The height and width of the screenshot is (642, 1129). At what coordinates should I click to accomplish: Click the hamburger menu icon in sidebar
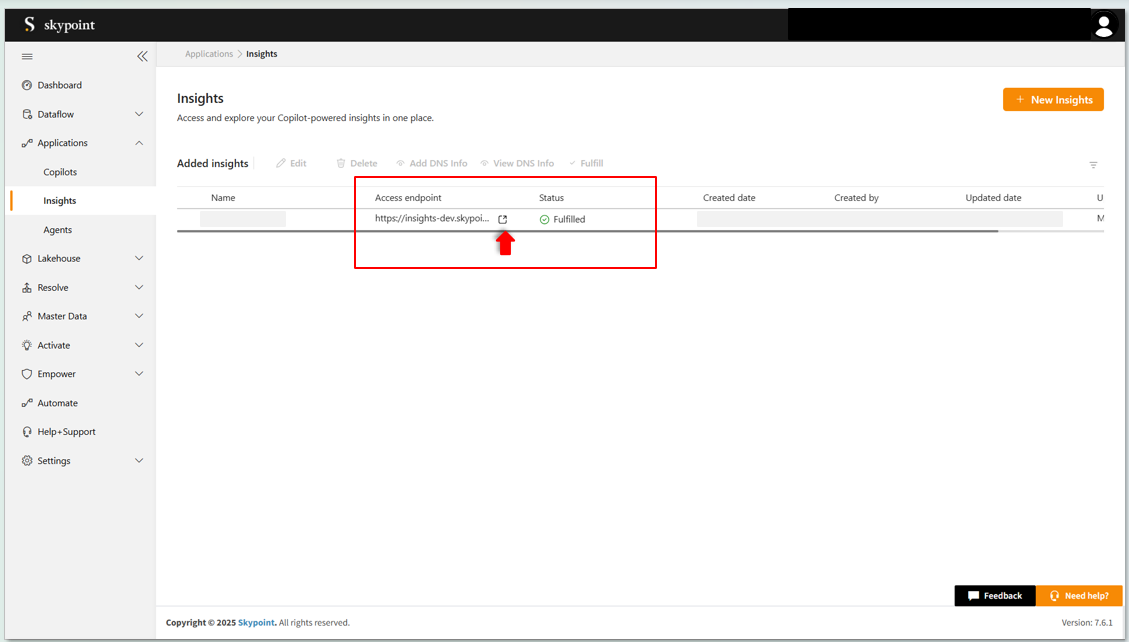pos(27,57)
